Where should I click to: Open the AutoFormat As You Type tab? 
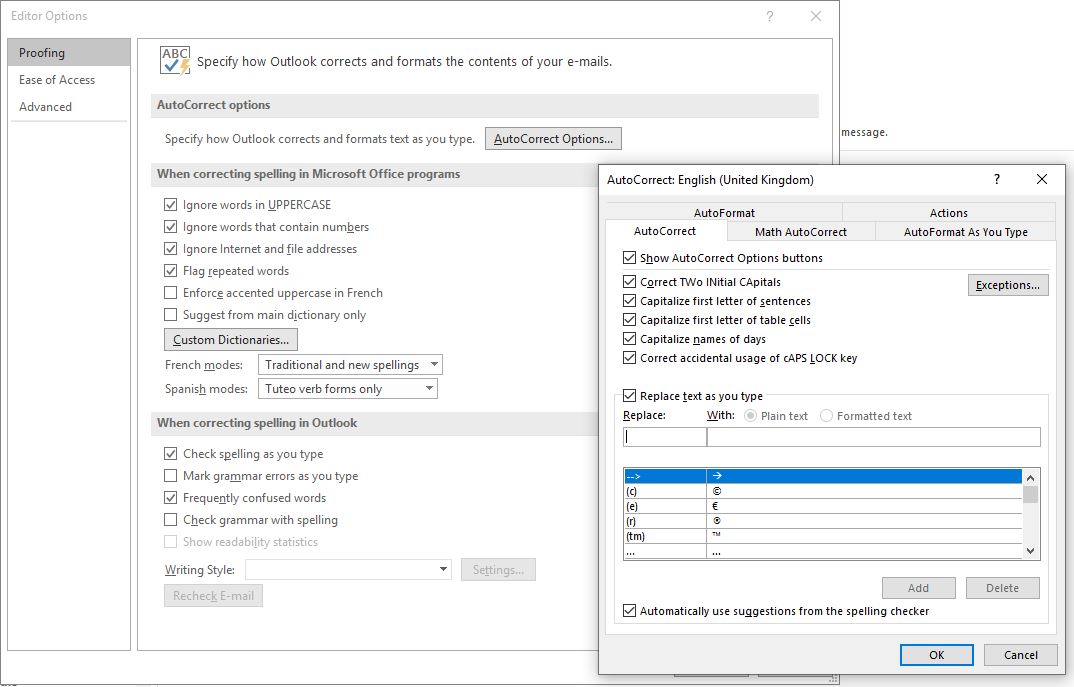click(x=965, y=232)
